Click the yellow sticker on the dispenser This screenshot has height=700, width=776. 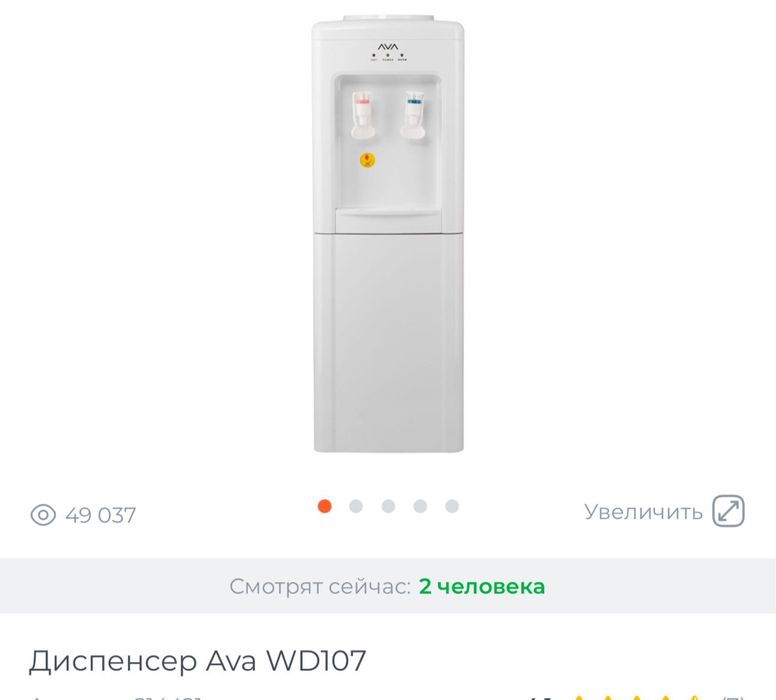(367, 160)
